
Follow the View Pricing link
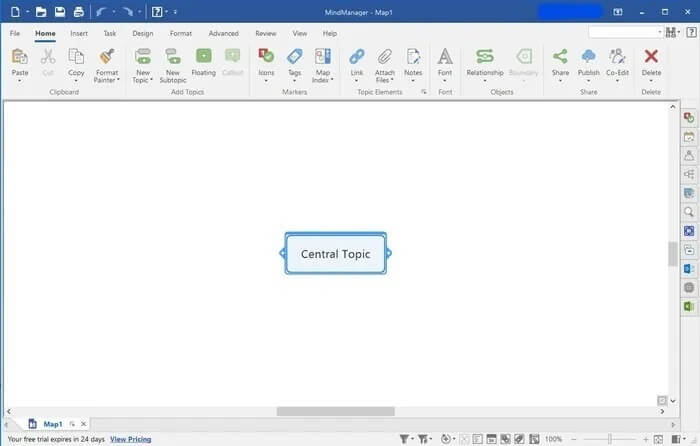coord(130,439)
